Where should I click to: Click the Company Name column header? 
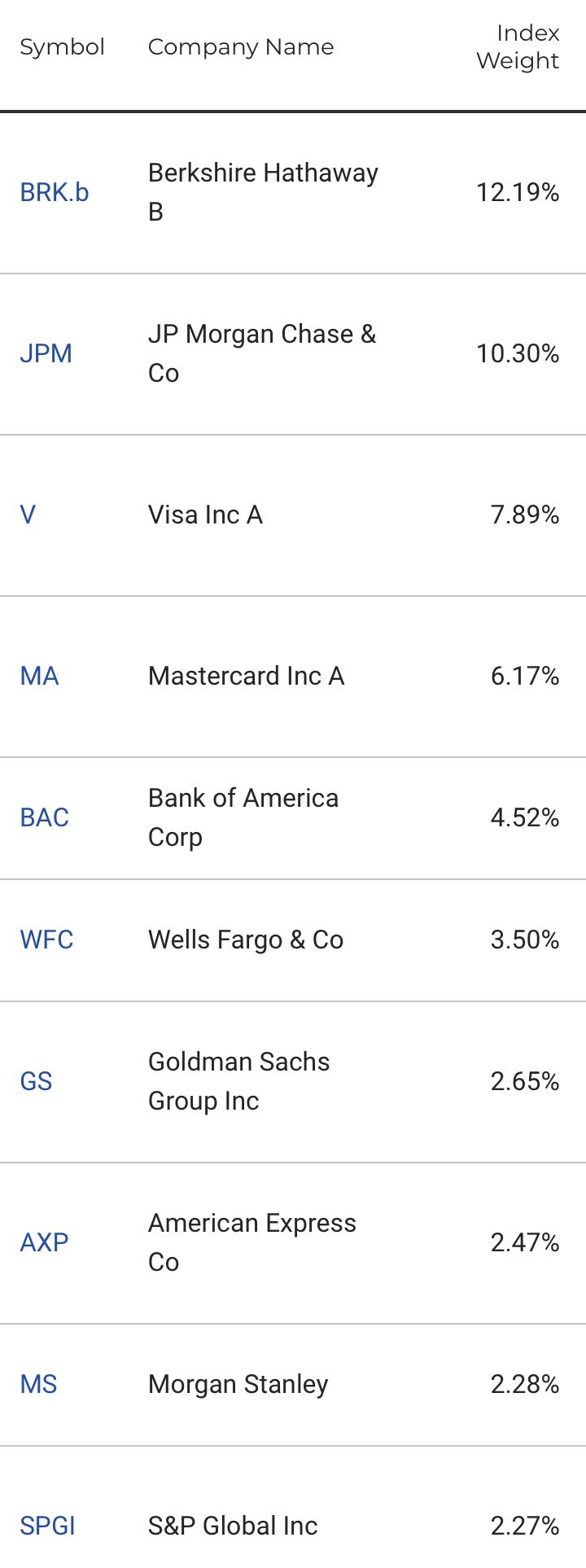pos(241,47)
